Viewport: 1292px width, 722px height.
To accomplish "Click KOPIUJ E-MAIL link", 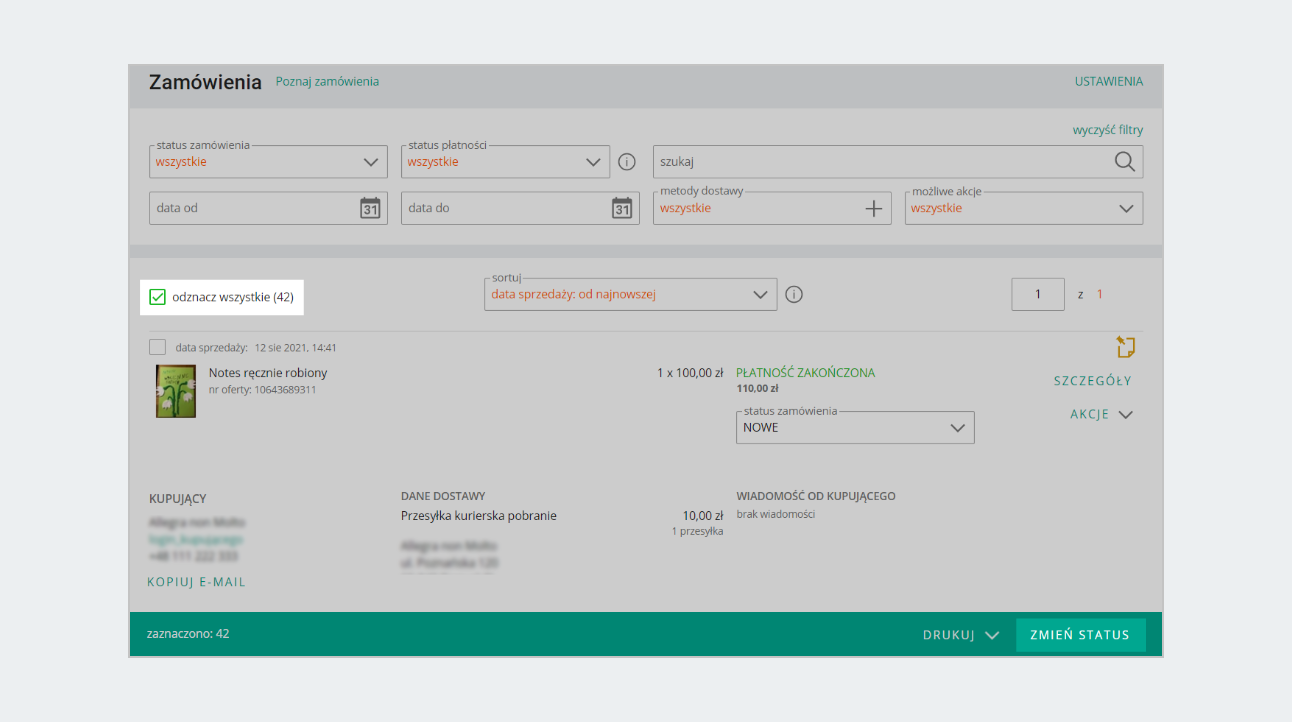I will click(196, 582).
